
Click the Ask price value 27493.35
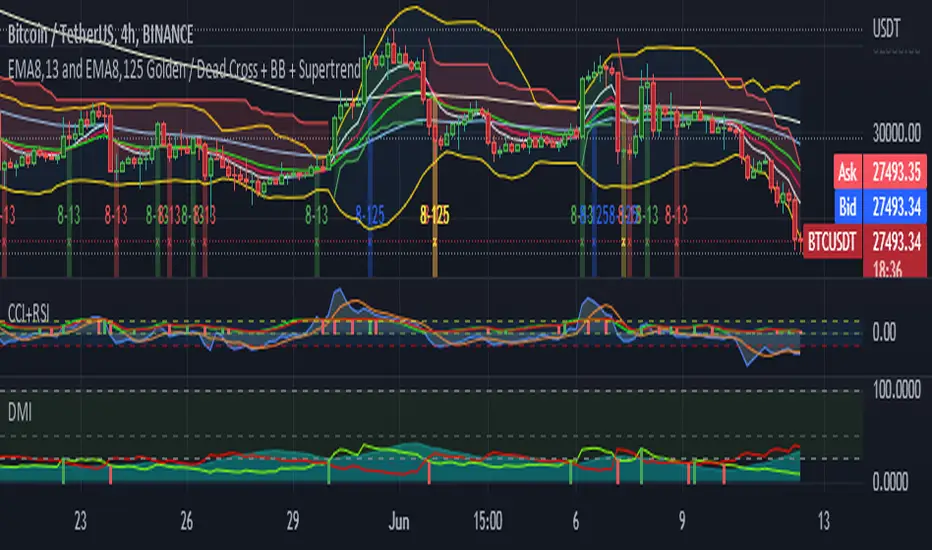pos(898,169)
